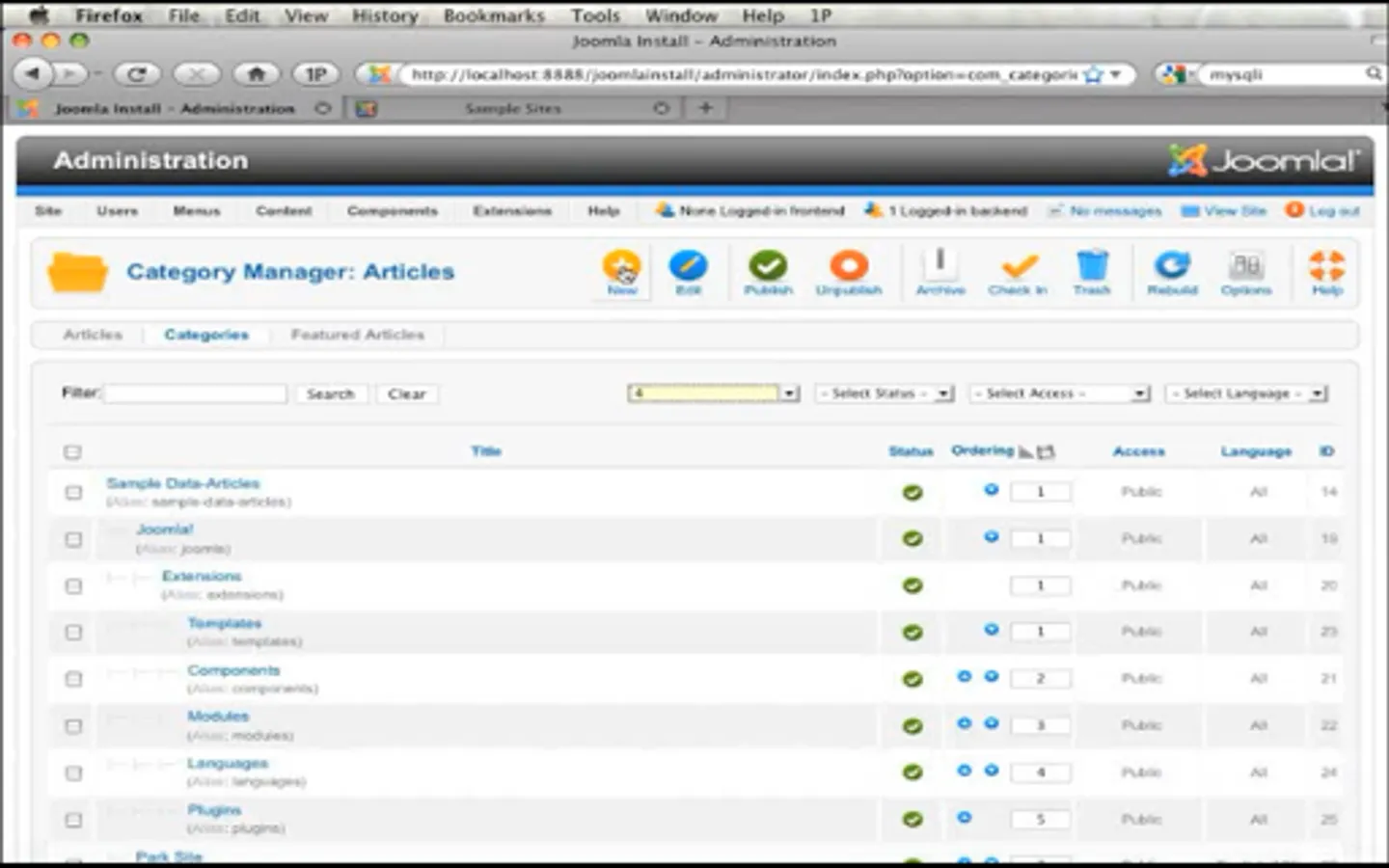1389x868 pixels.
Task: Bookmark this page with the star icon
Action: point(1093,74)
